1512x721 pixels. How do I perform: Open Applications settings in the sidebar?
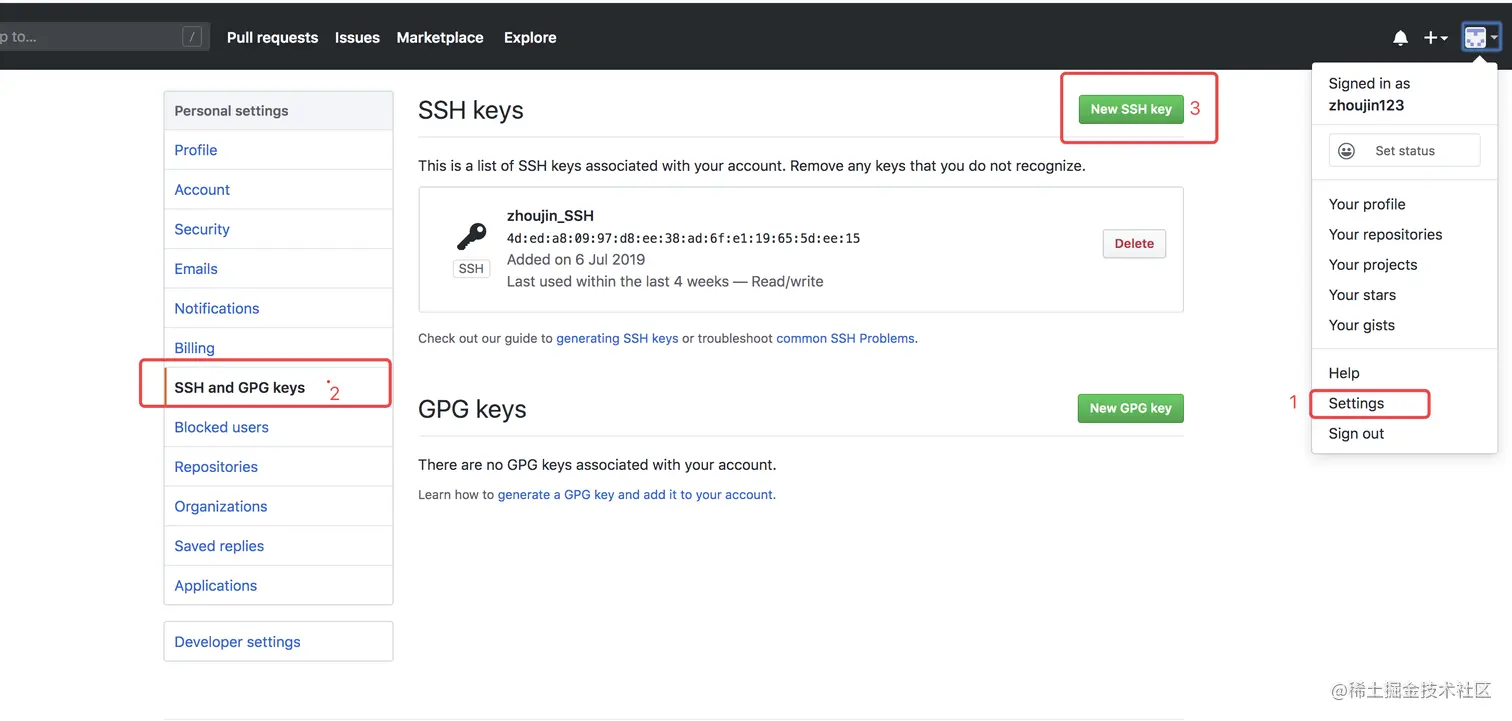click(x=278, y=585)
